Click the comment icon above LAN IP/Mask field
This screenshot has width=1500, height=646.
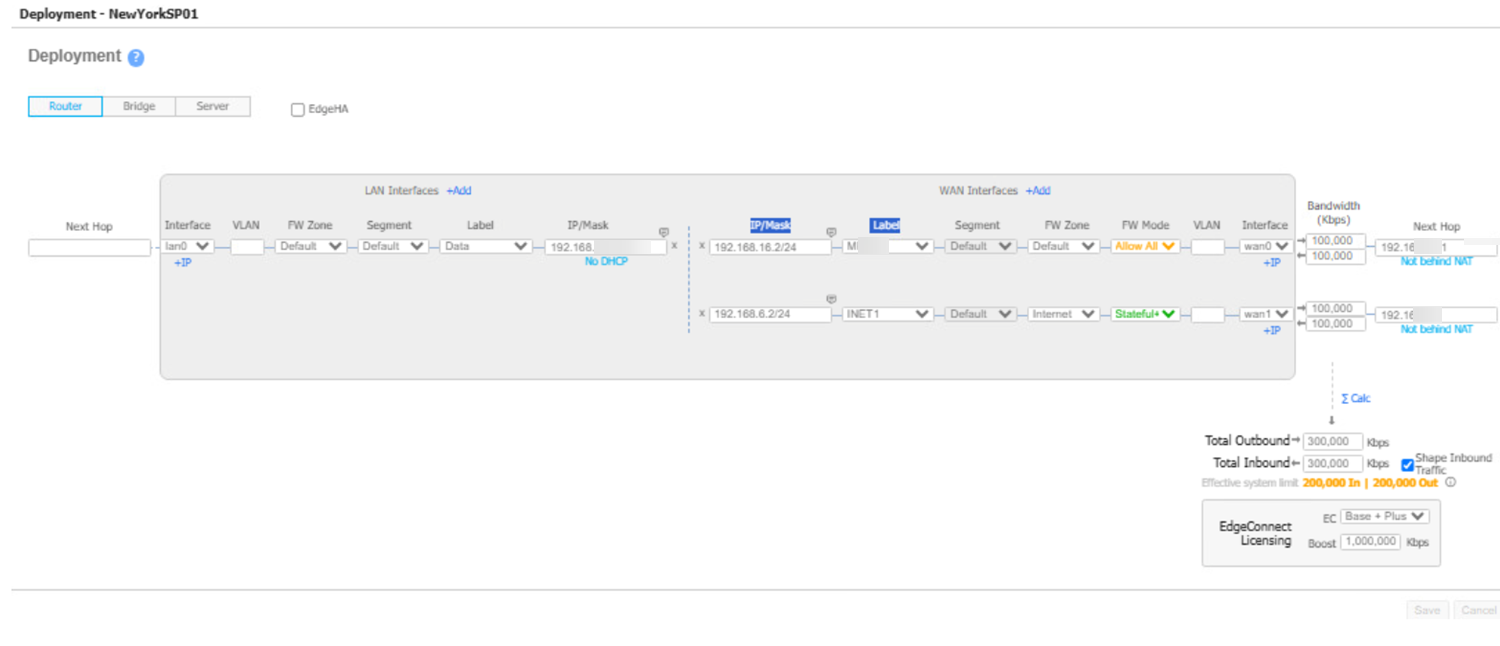pos(663,232)
